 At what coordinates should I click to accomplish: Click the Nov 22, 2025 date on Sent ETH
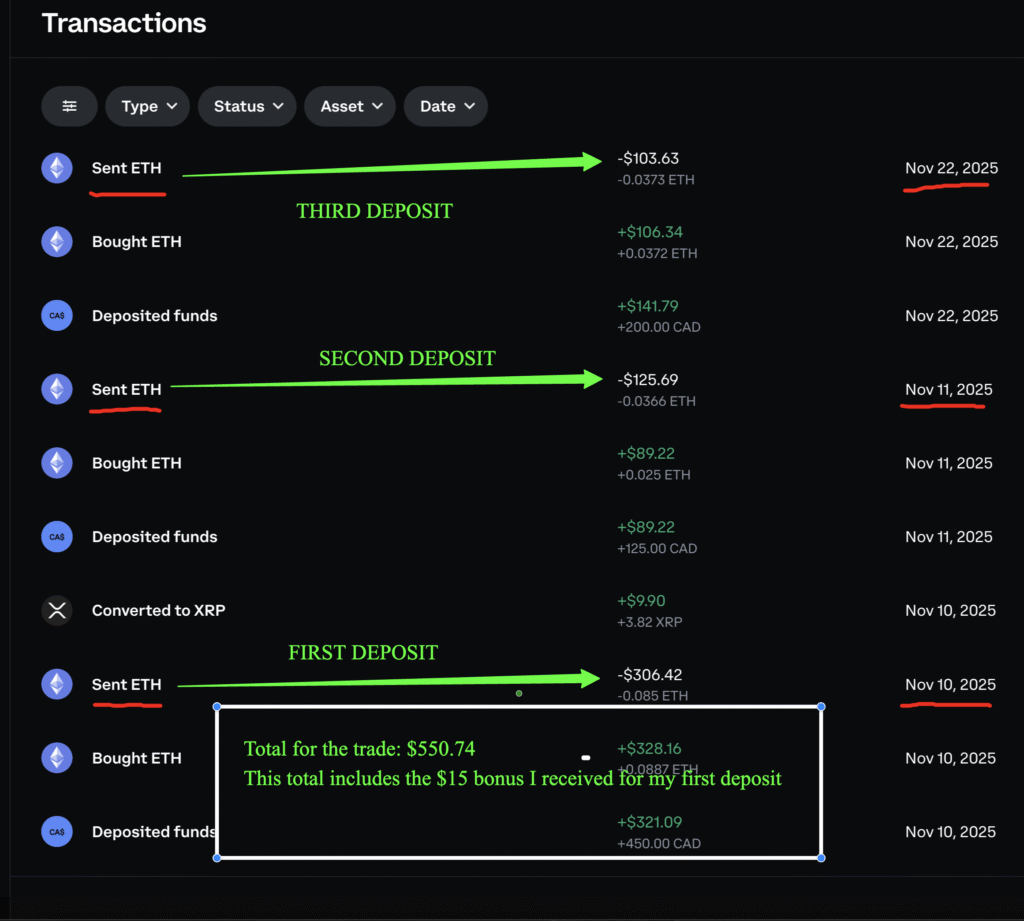(951, 168)
